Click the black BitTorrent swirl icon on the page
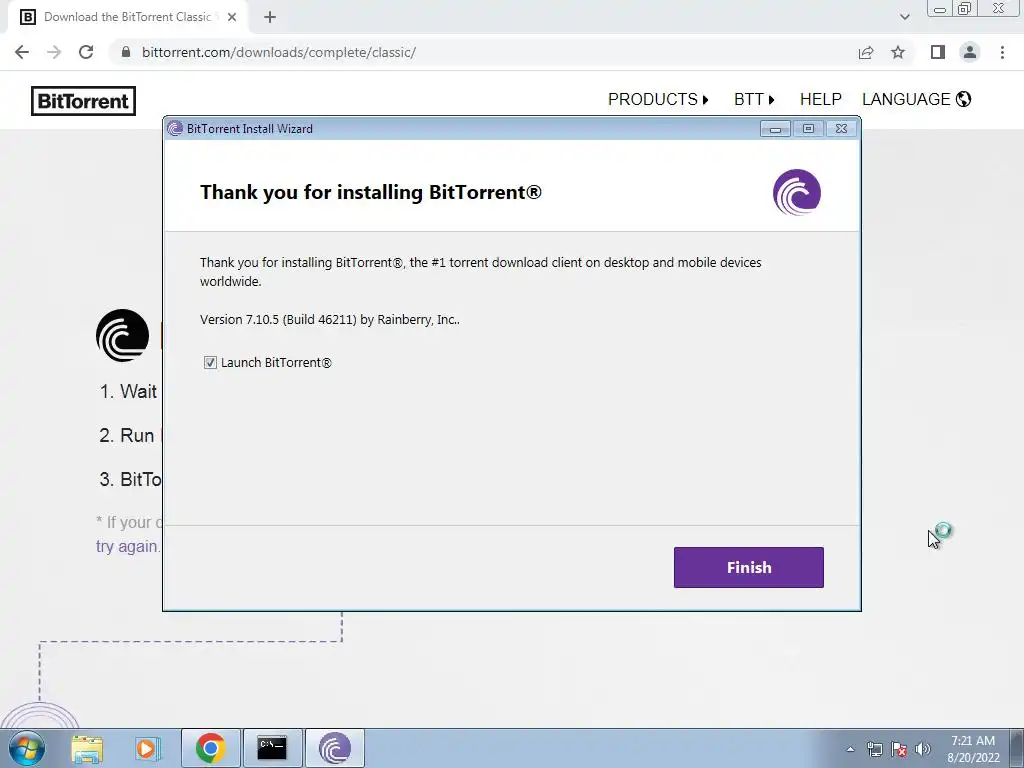This screenshot has width=1024, height=768. click(122, 336)
